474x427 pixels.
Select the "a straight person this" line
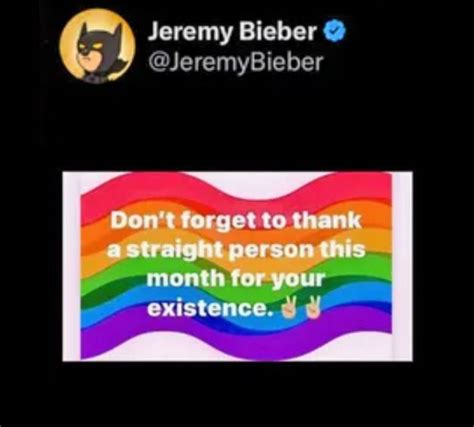(x=236, y=249)
